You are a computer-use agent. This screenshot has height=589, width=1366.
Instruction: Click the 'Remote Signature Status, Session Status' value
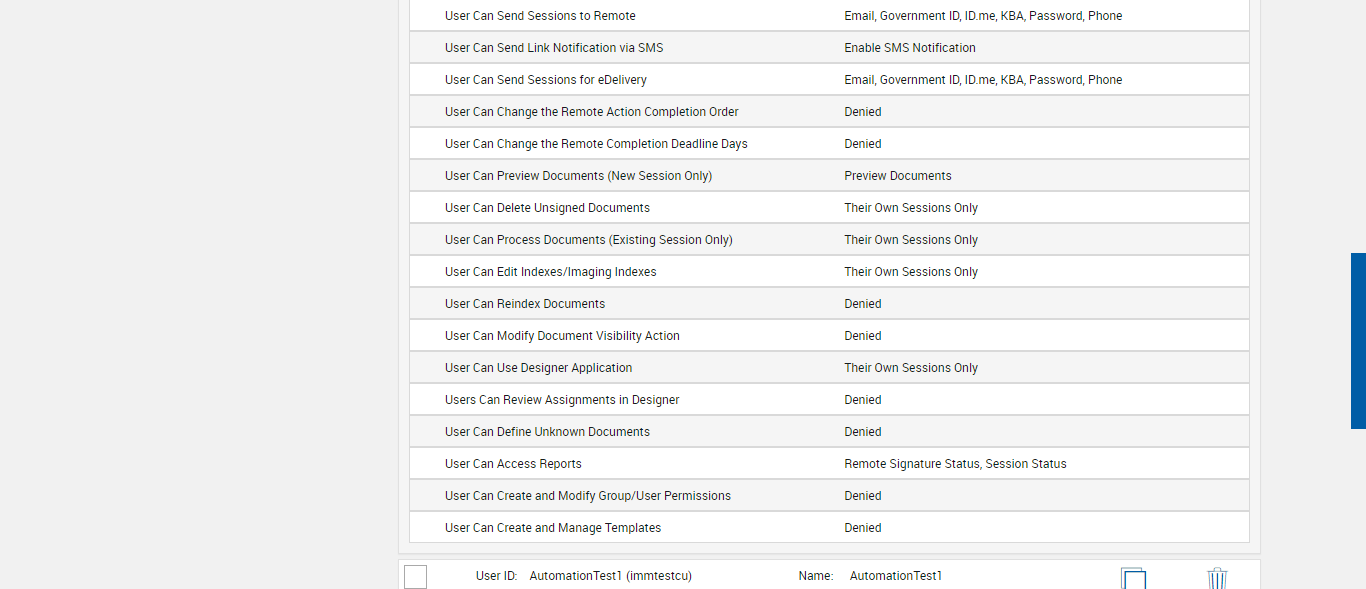click(x=955, y=464)
